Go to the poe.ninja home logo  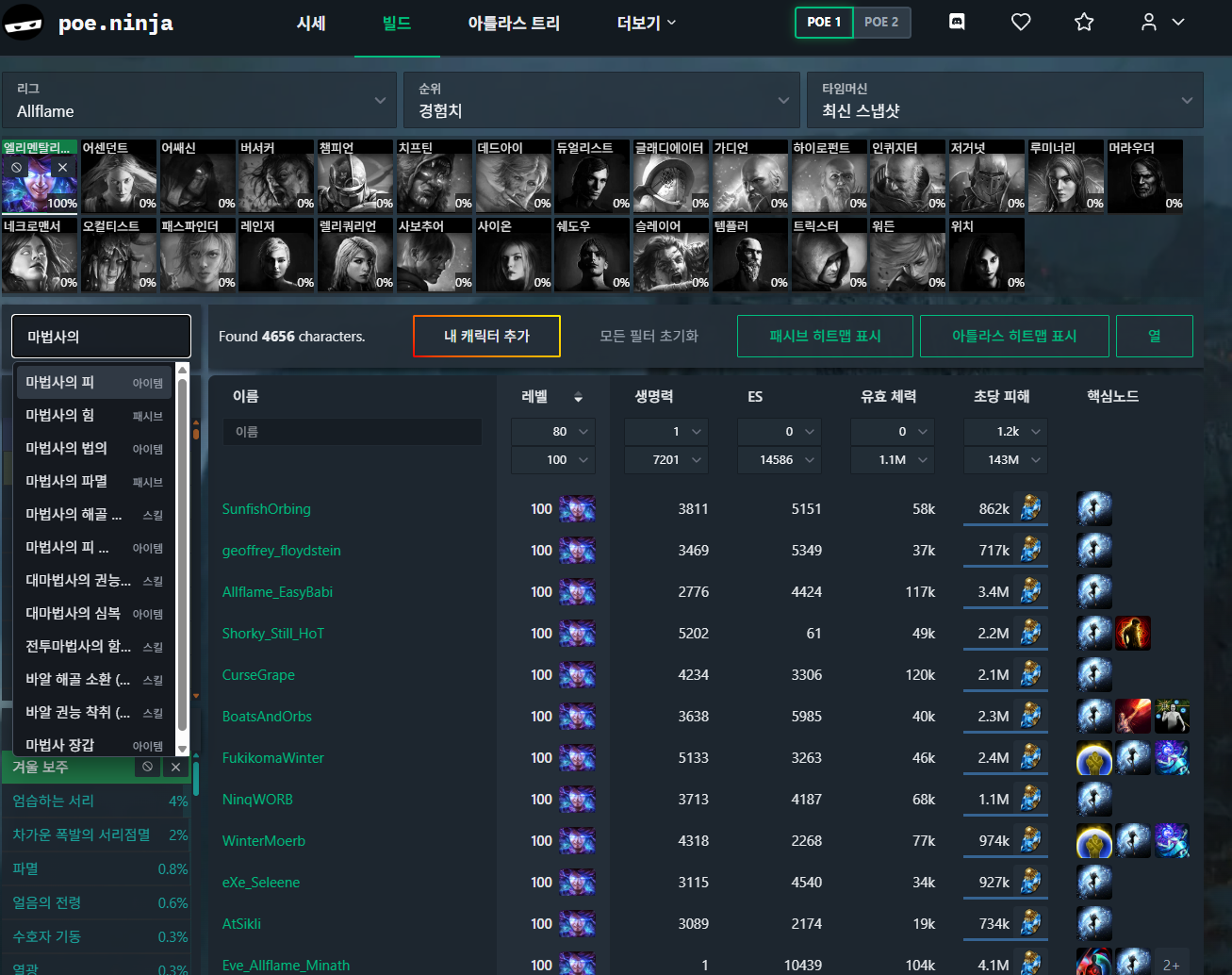89,23
